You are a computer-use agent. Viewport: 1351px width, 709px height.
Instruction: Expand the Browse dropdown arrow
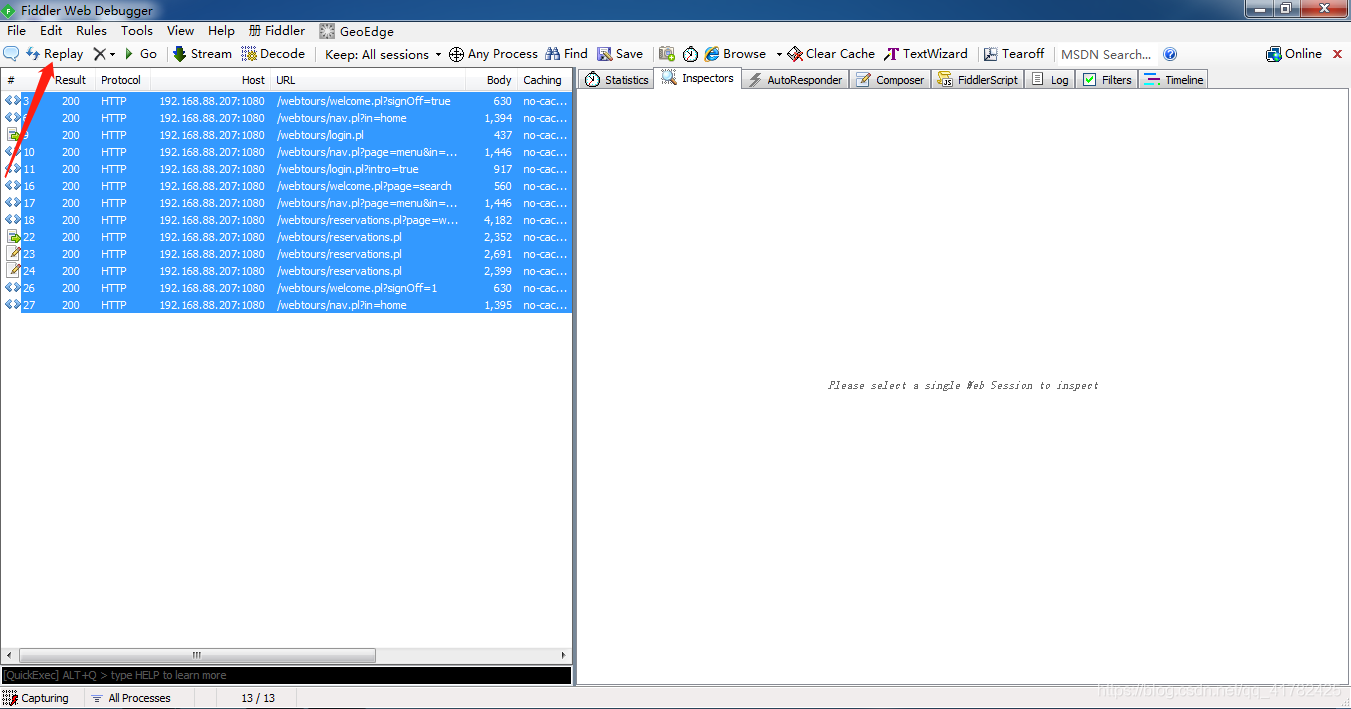click(779, 54)
